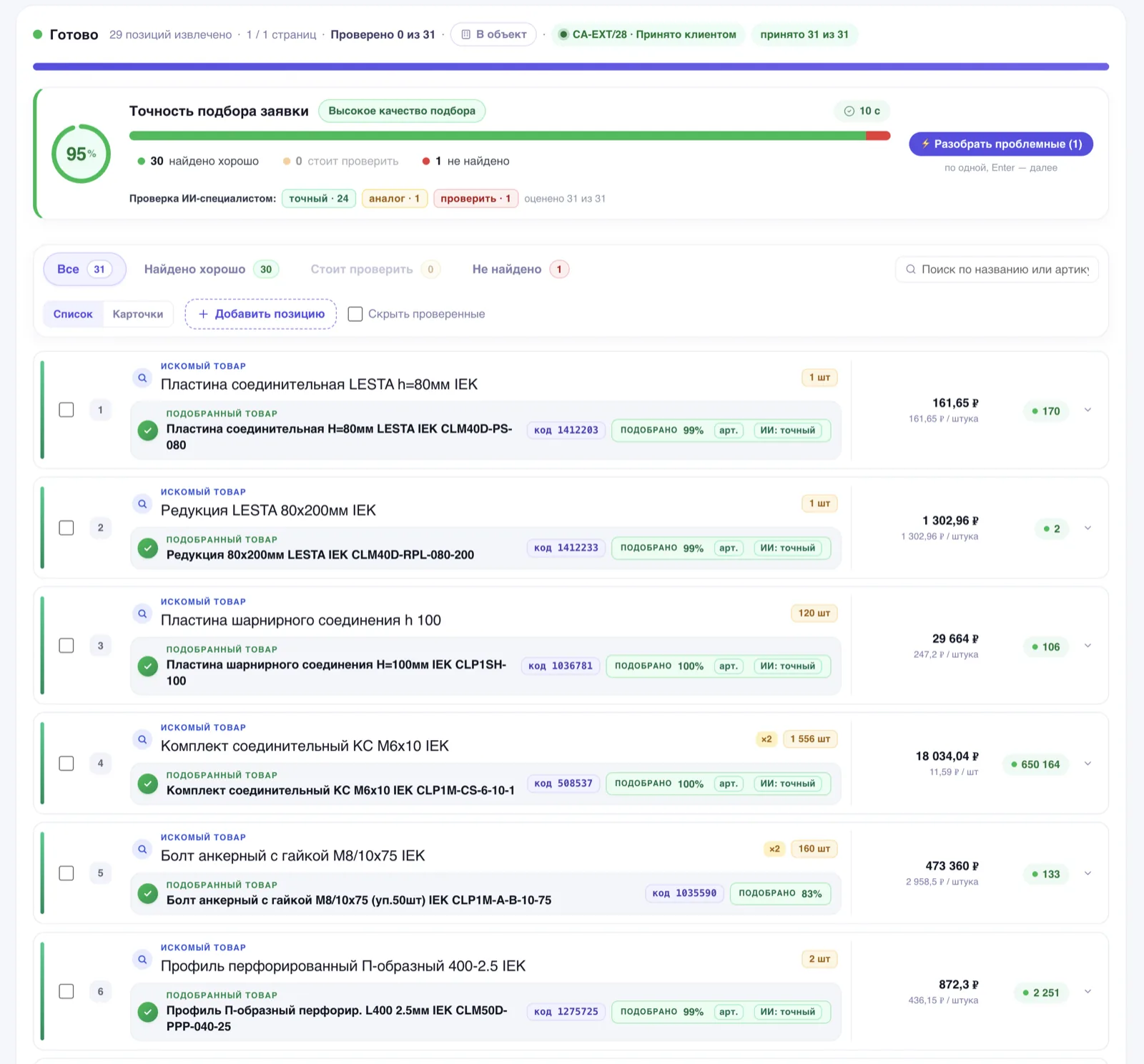Check the box for row 5
This screenshot has height=1064, width=1144.
coord(66,873)
